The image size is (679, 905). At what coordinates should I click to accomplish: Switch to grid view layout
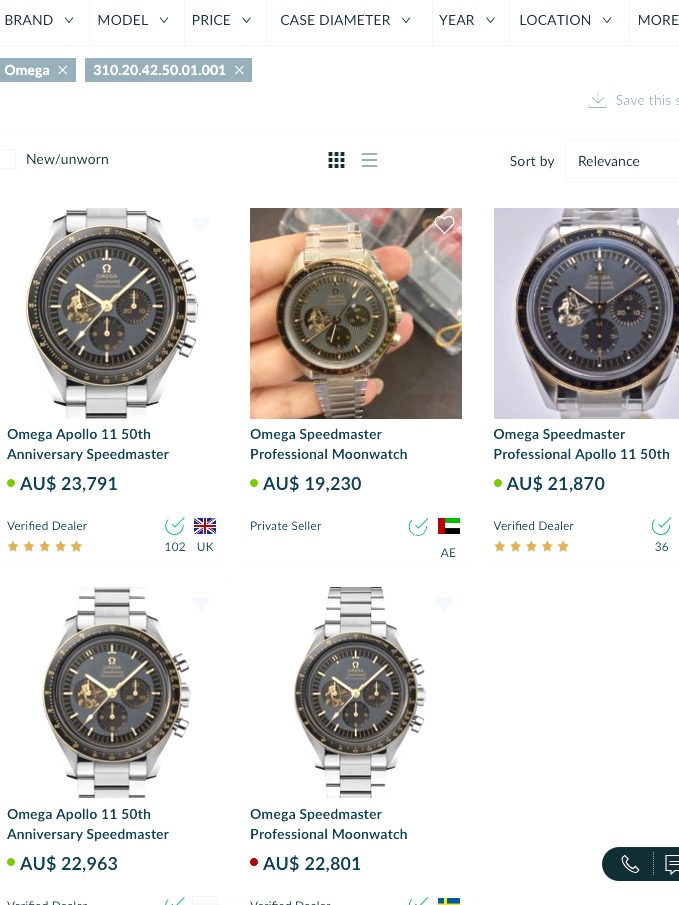[x=336, y=160]
